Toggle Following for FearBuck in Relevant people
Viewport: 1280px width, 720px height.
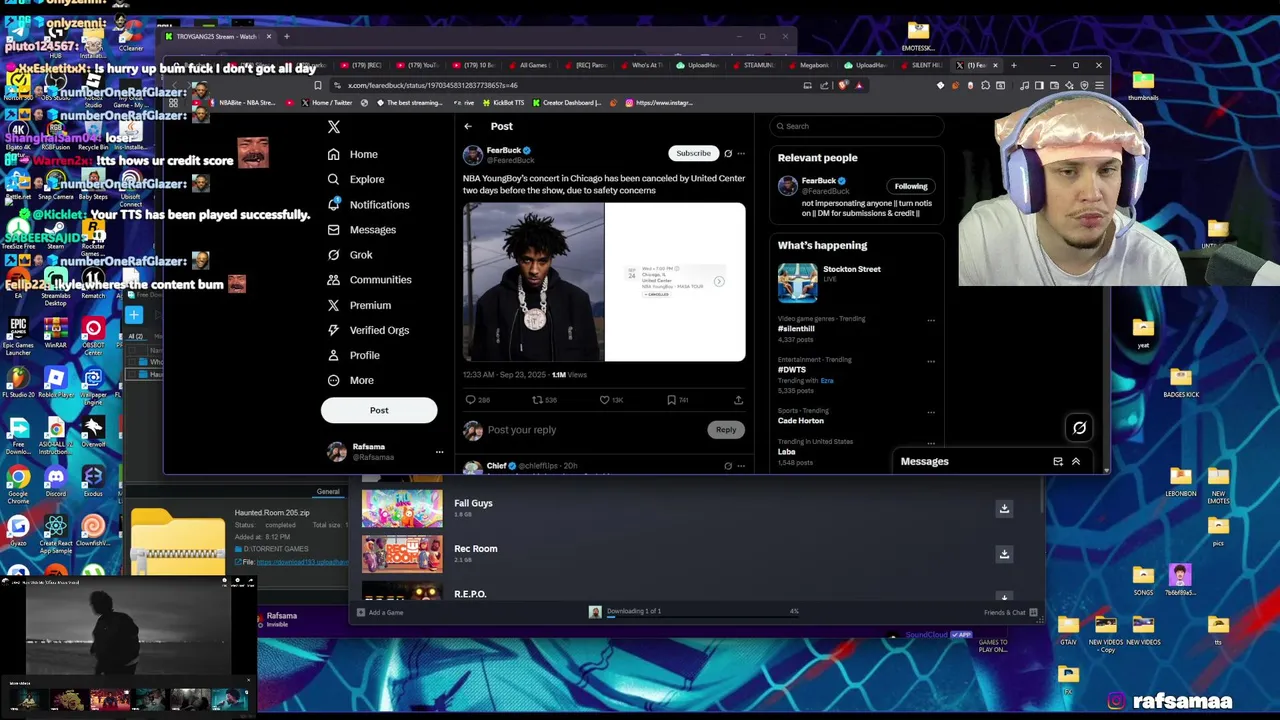point(911,186)
